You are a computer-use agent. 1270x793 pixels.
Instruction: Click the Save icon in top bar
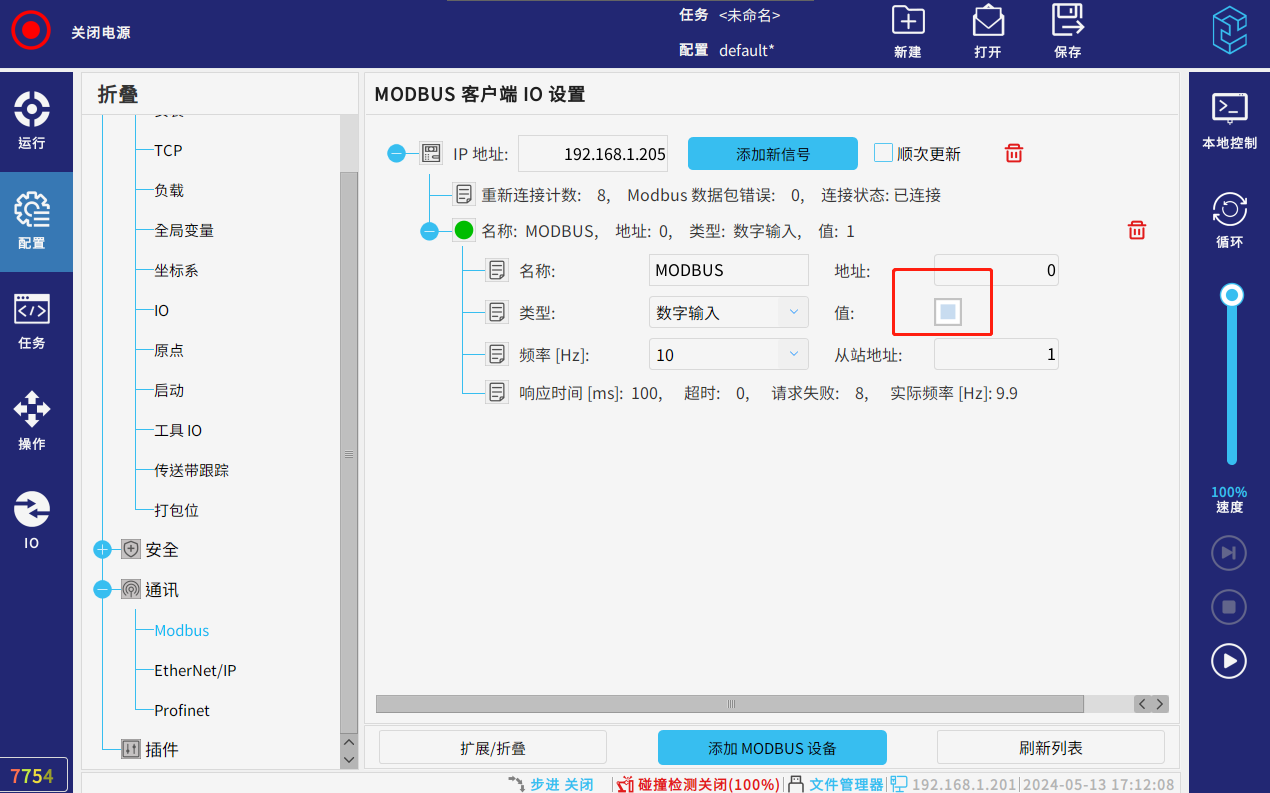click(1068, 21)
